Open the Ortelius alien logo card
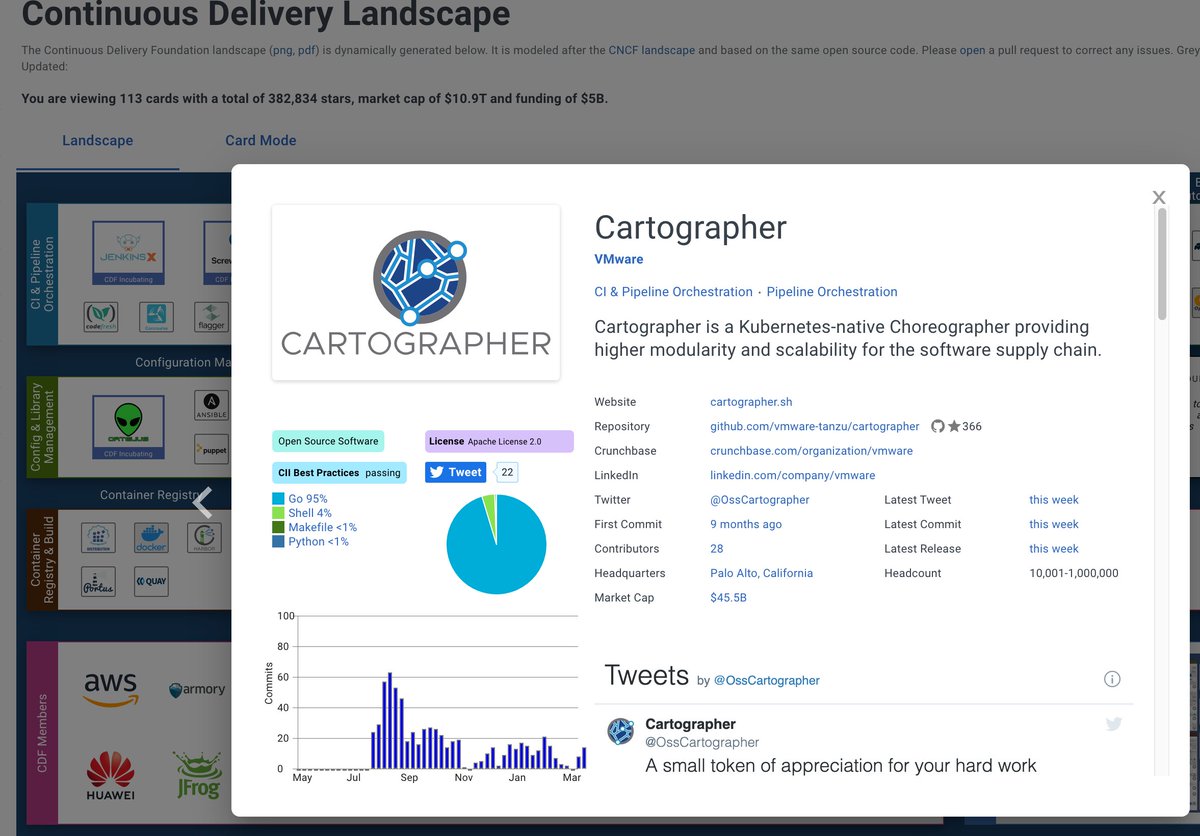 [128, 428]
